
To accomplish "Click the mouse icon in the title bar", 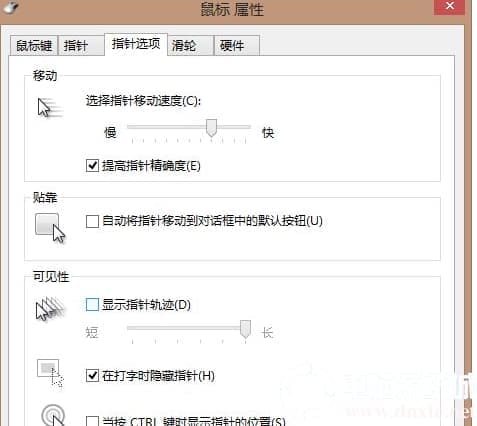I will pos(9,7).
